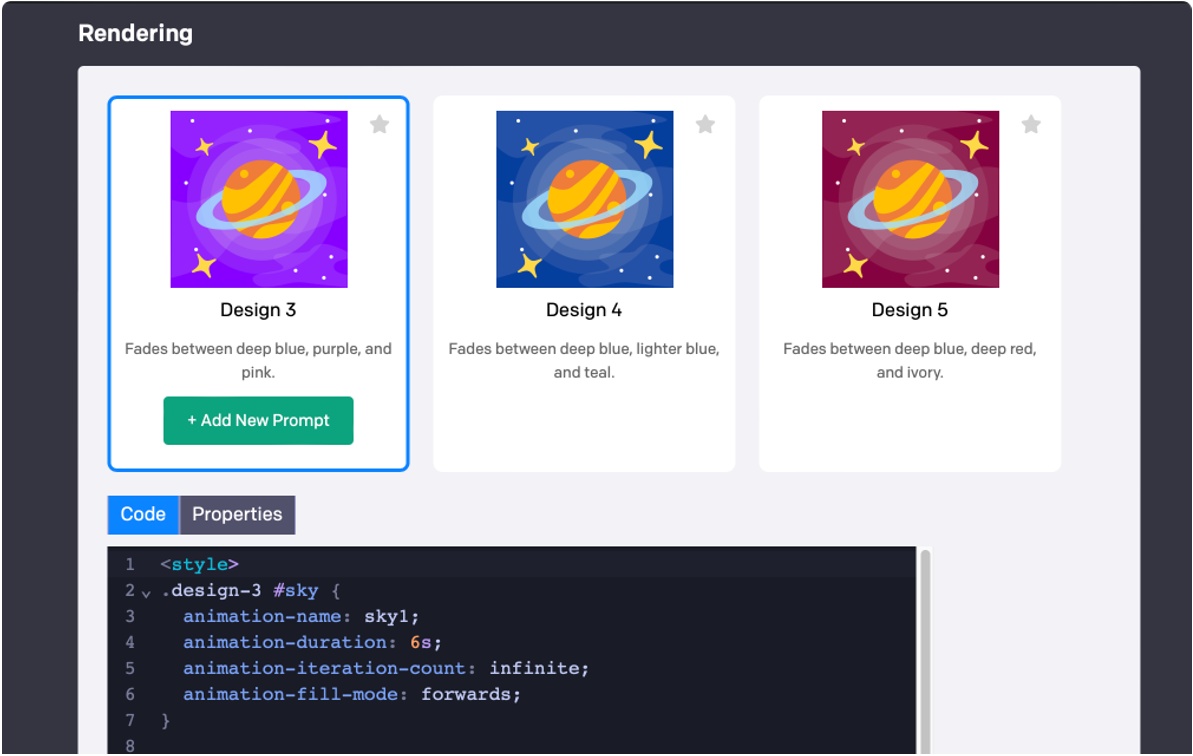Screen dimensions: 1193x756
Task: Toggle the star on Design 5
Action: (x=1031, y=123)
